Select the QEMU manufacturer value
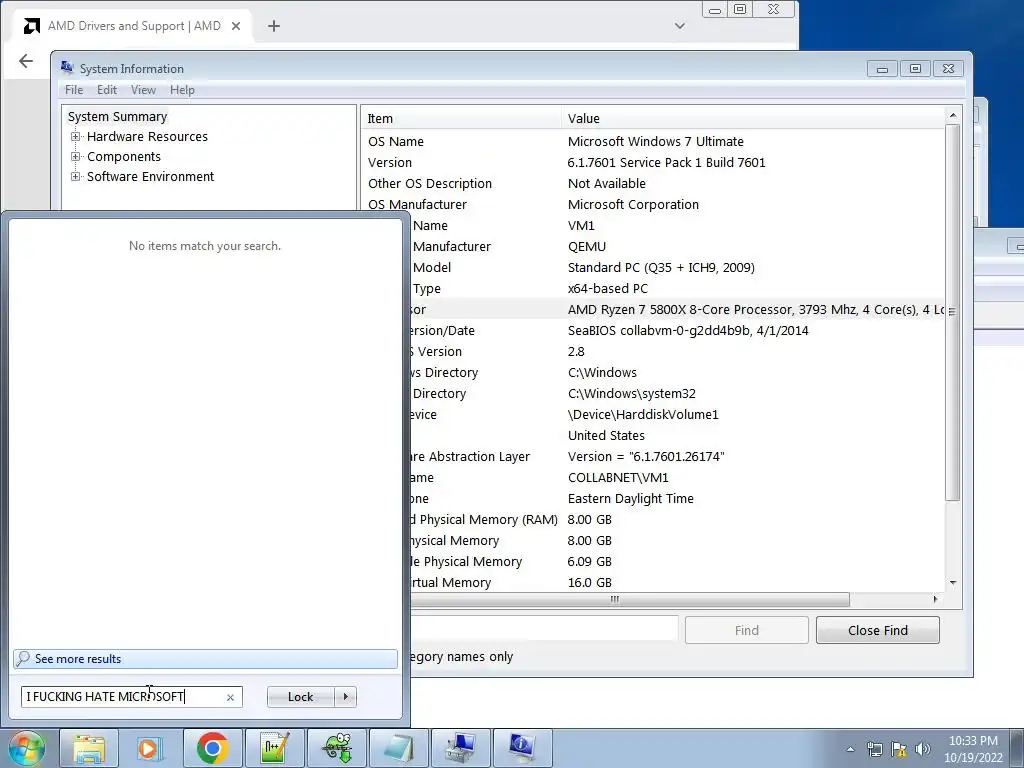The width and height of the screenshot is (1024, 768). tap(586, 247)
